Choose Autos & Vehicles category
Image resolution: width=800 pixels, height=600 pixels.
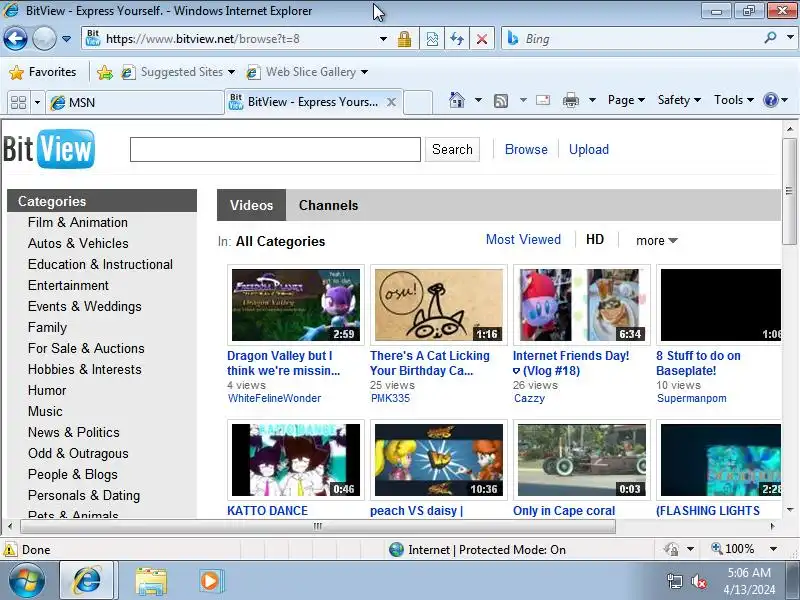point(78,243)
